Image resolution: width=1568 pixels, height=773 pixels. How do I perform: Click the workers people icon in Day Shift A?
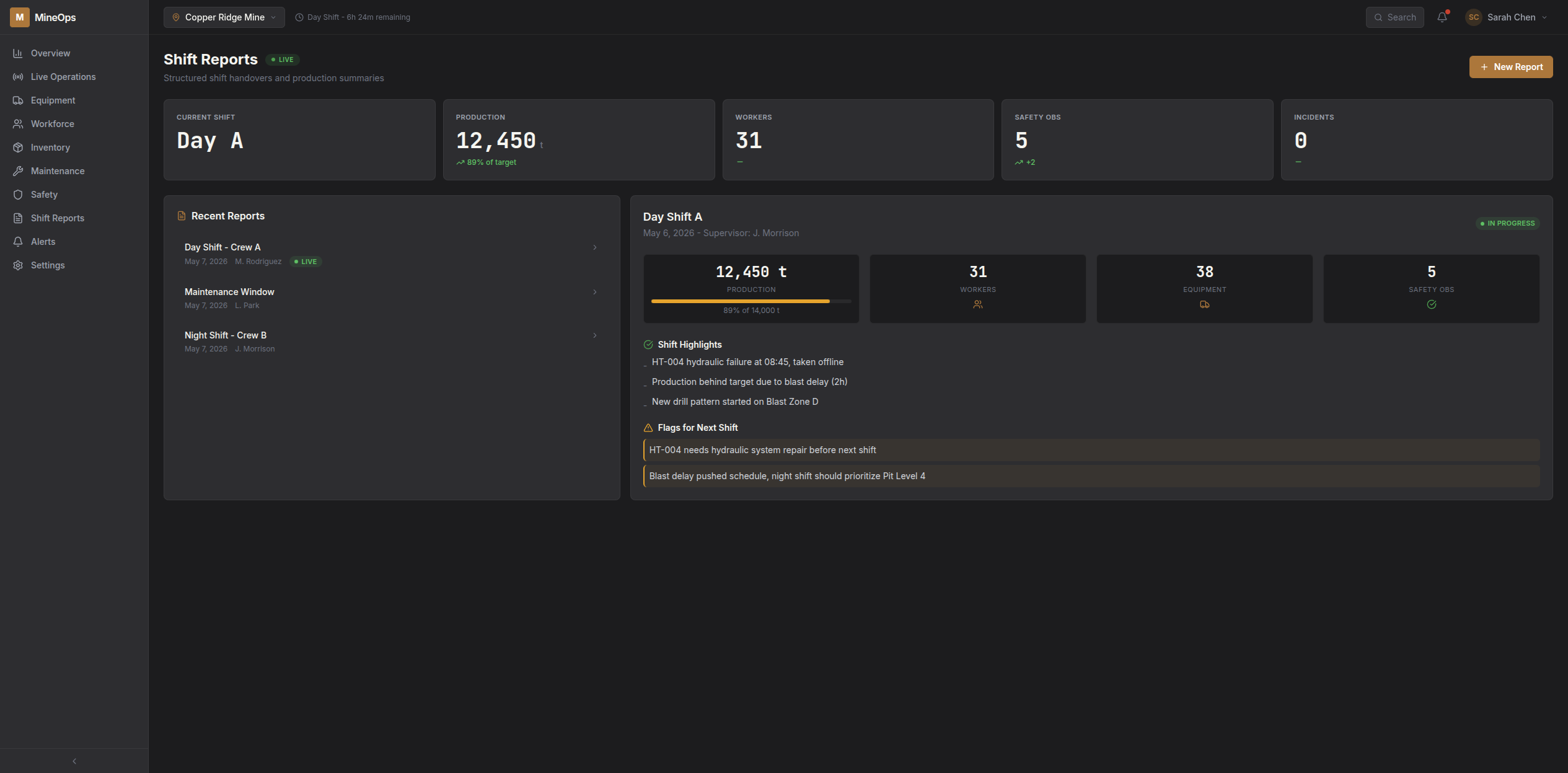click(978, 304)
